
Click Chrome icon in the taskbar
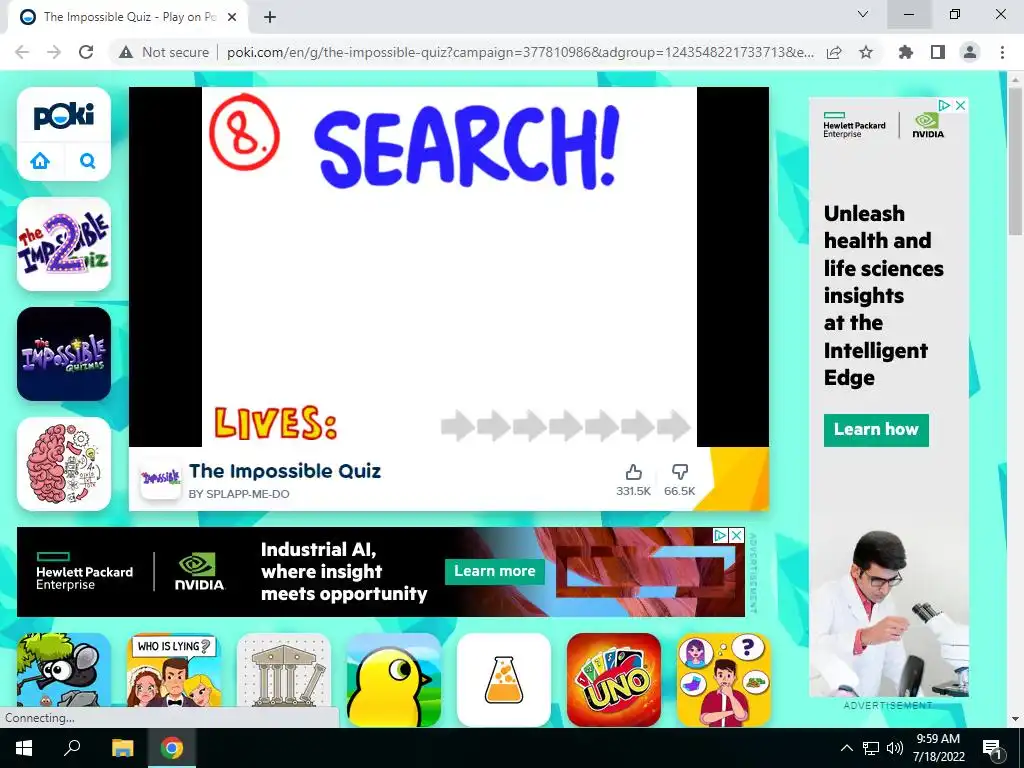[x=172, y=748]
